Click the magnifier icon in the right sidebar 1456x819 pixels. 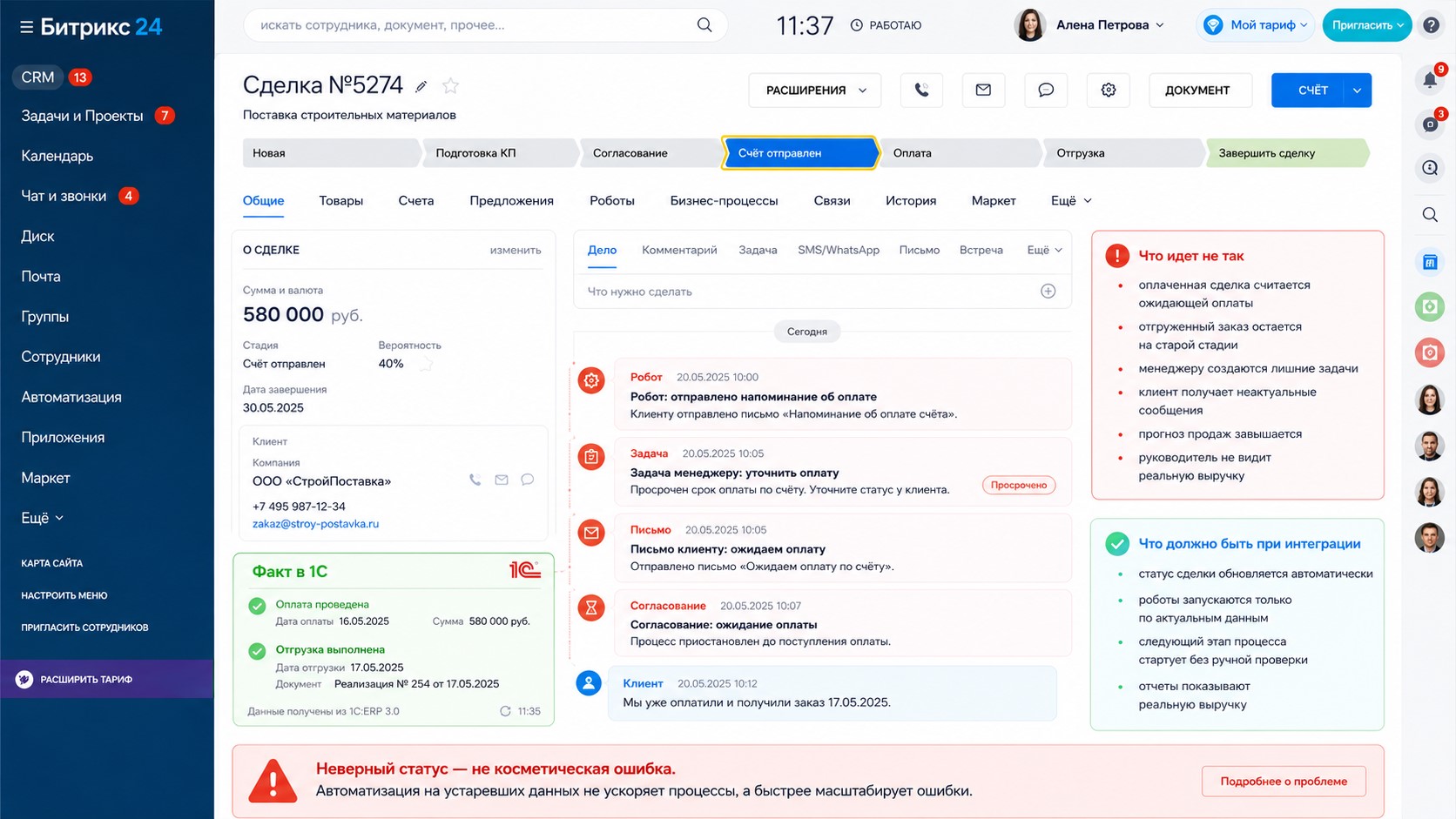[x=1430, y=214]
